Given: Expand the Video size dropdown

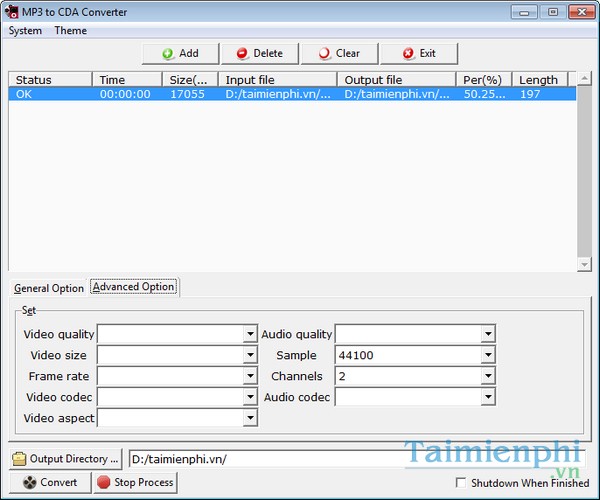Looking at the screenshot, I should pos(250,355).
